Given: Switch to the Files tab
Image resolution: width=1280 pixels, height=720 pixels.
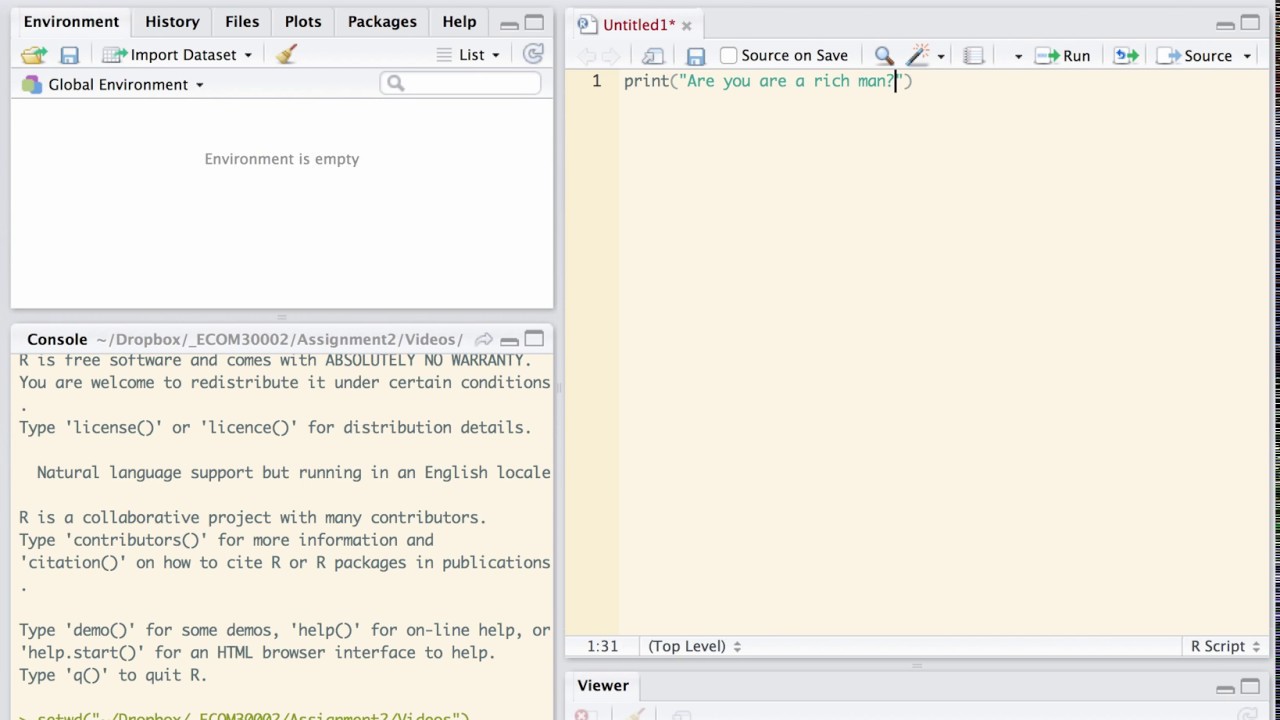Looking at the screenshot, I should point(242,21).
